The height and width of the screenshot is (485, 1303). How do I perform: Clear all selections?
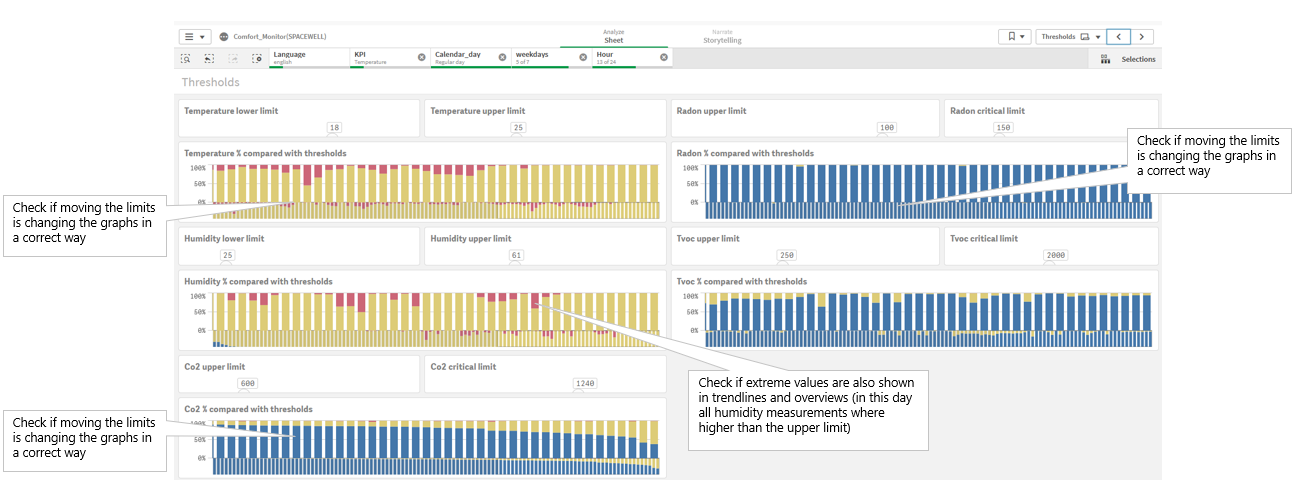point(257,59)
